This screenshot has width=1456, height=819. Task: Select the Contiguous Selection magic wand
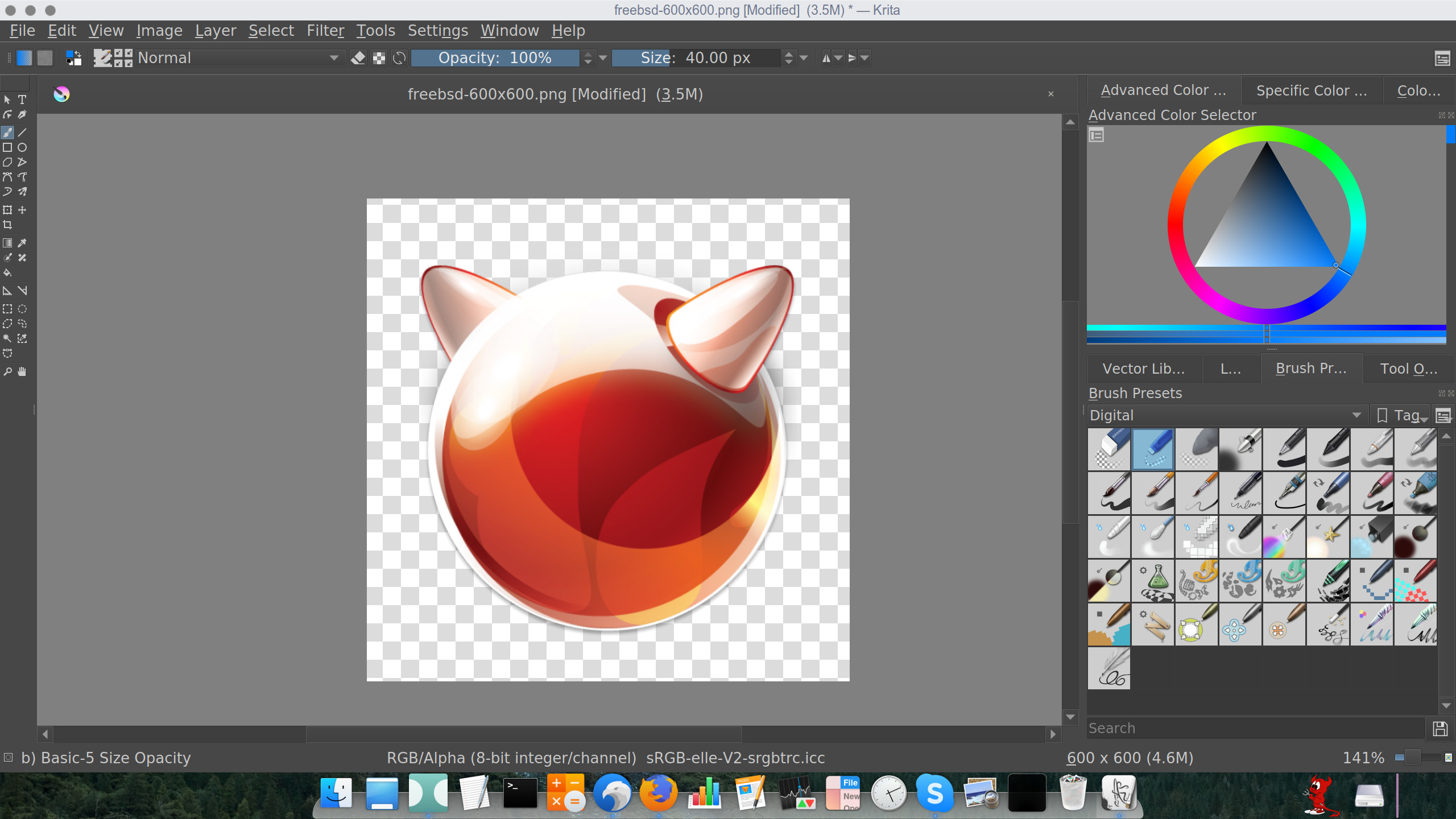(7, 338)
